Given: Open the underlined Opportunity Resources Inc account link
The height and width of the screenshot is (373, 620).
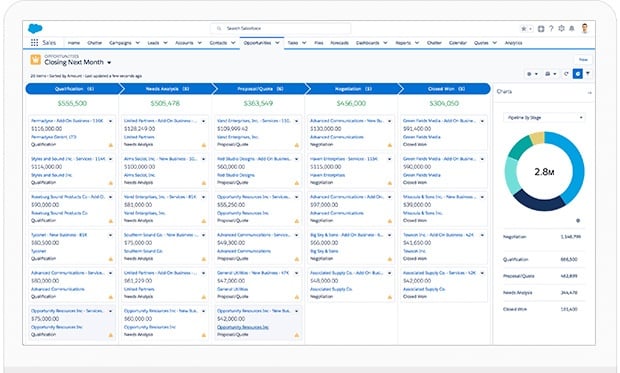Looking at the screenshot, I should (x=243, y=327).
